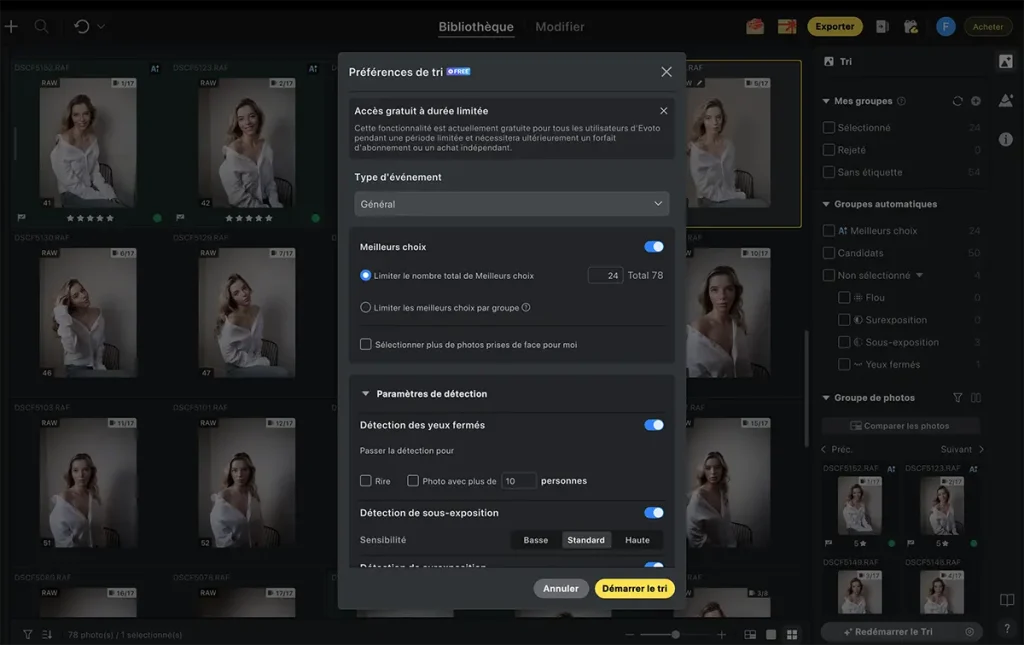Collapse the Groupe de photos section
The width and height of the screenshot is (1024, 645).
point(826,398)
